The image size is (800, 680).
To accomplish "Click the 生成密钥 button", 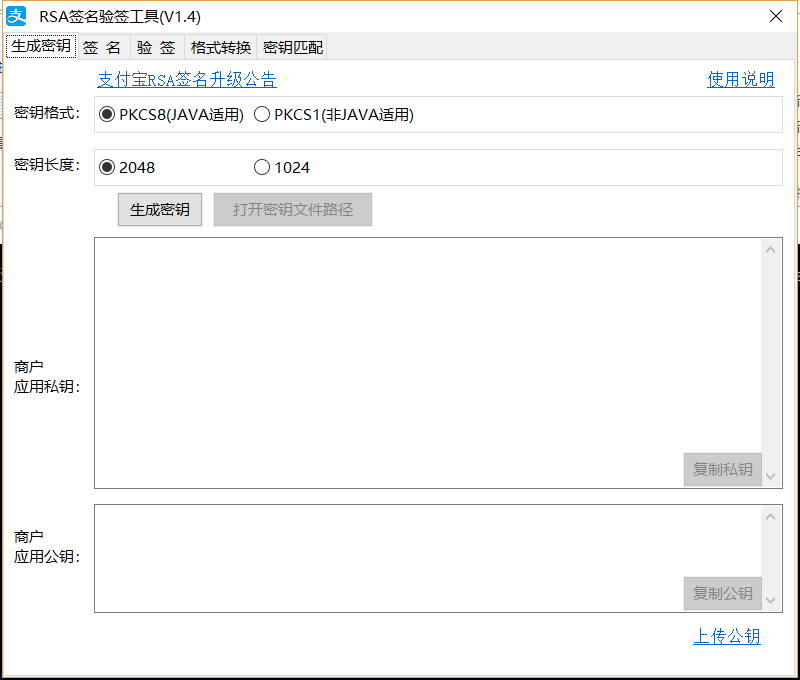I will 159,209.
